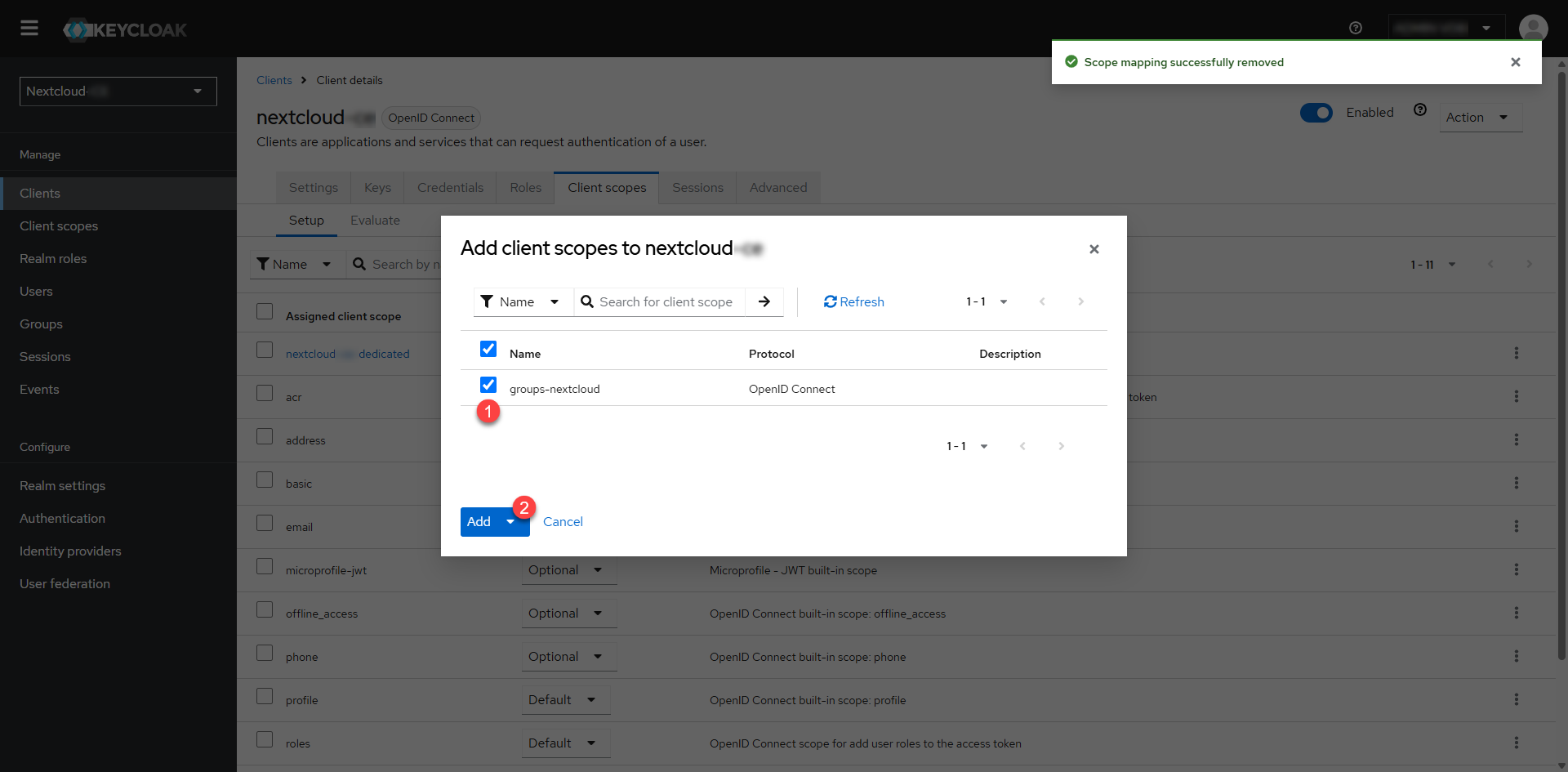Open kebab menu for roles row
Screen dimensions: 1568x772
pyautogui.click(x=1517, y=743)
